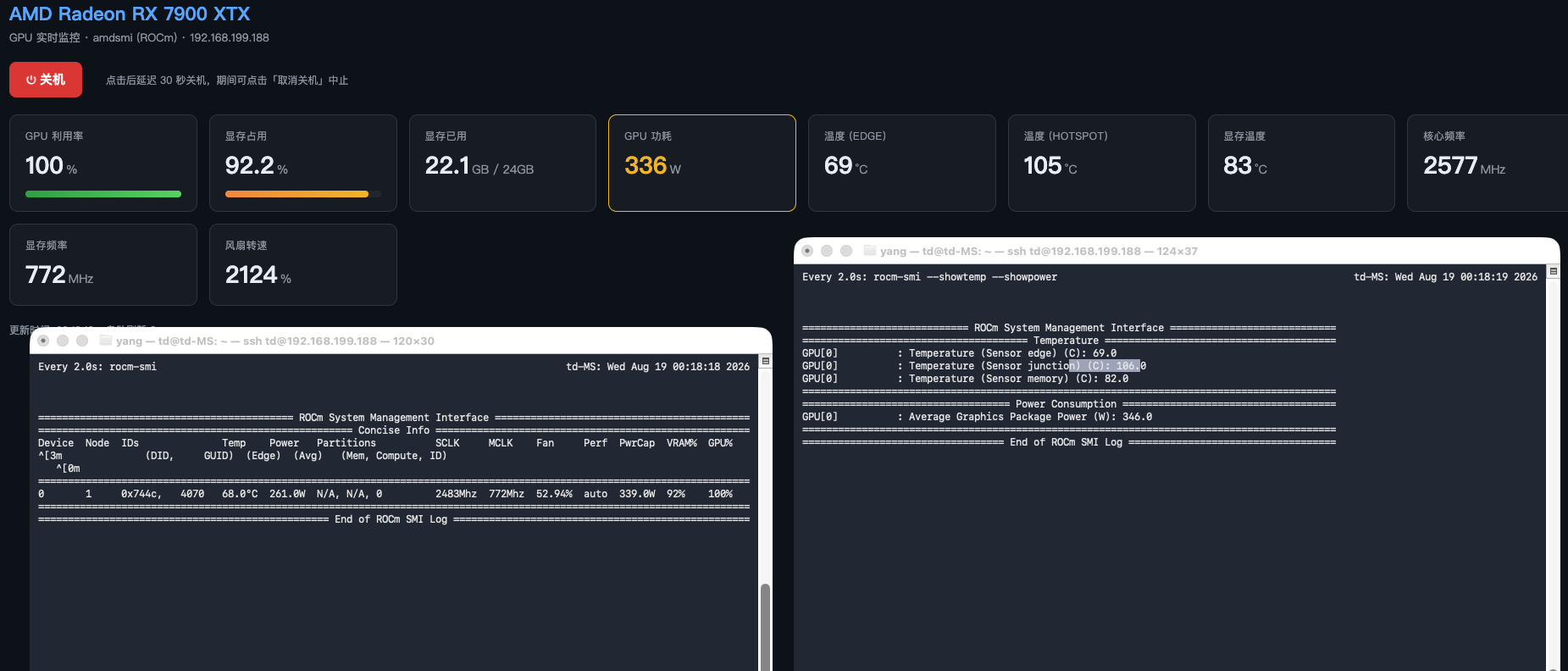Minimize the 124×37 ssh terminal window

click(827, 251)
